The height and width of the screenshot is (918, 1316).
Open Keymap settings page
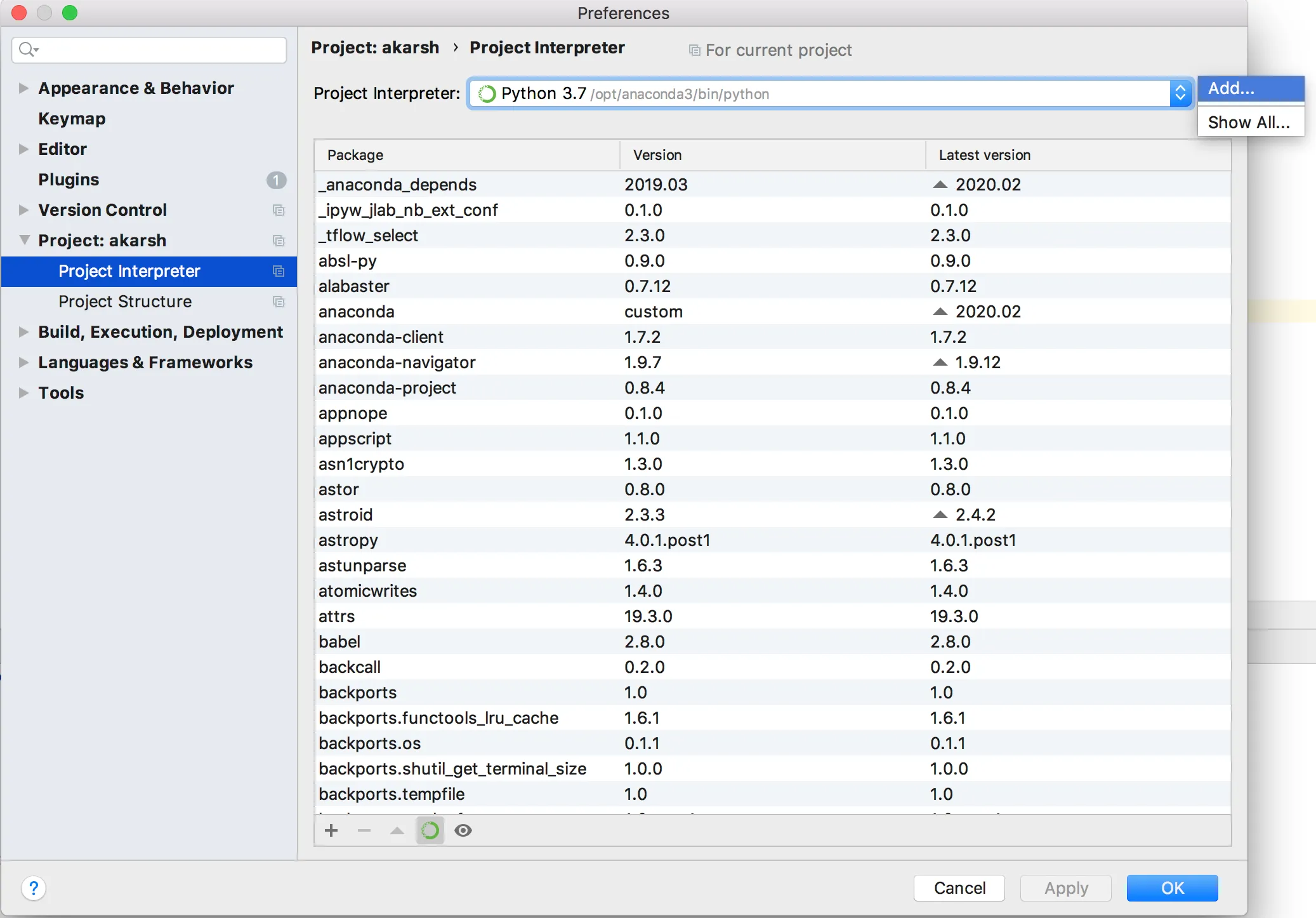(x=72, y=119)
